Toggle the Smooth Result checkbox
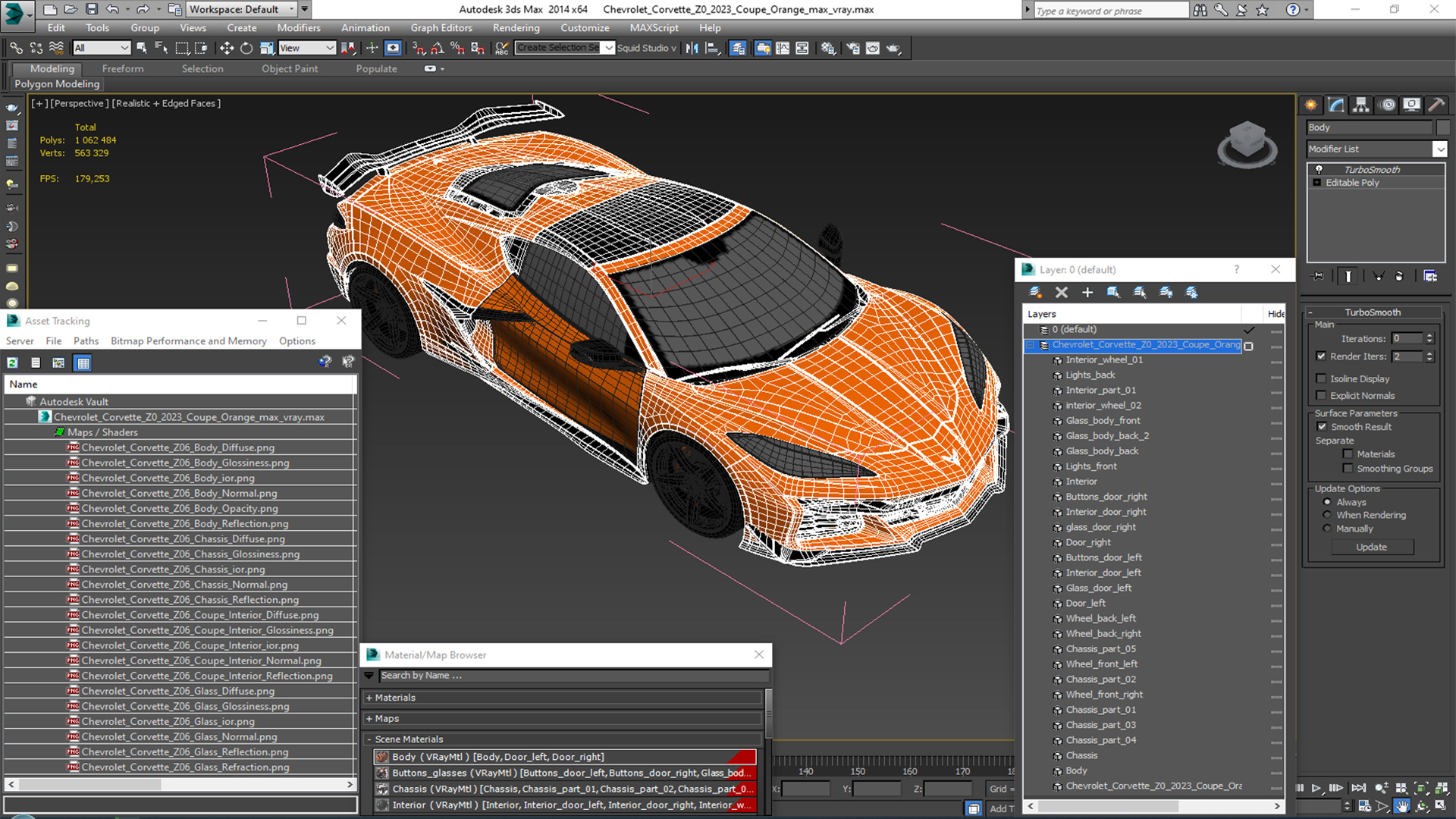The height and width of the screenshot is (819, 1456). [x=1322, y=427]
